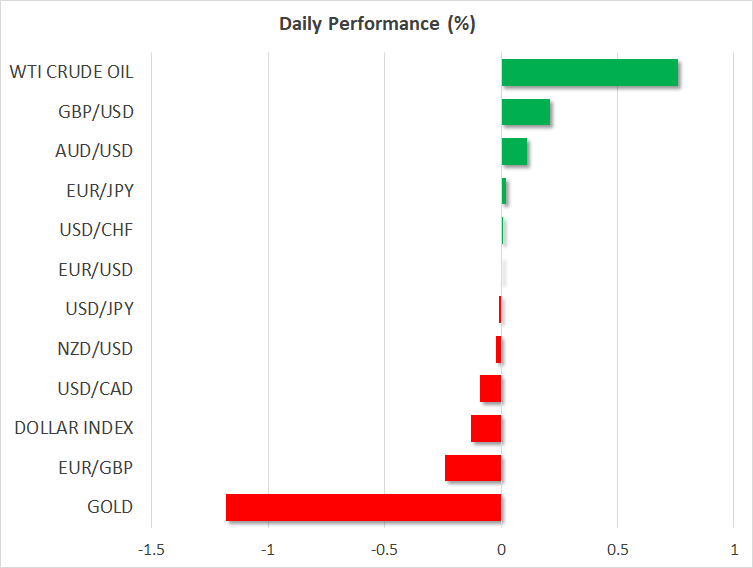Click the green GBP/USD bar

(x=525, y=112)
